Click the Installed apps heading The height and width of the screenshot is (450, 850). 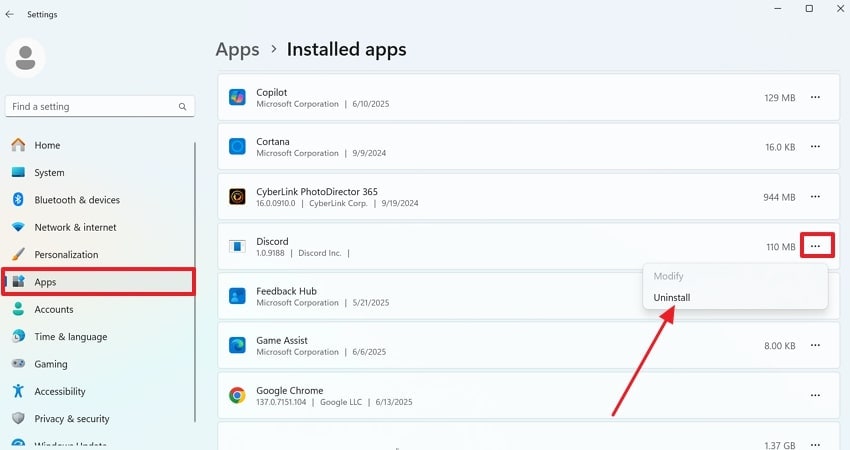346,49
